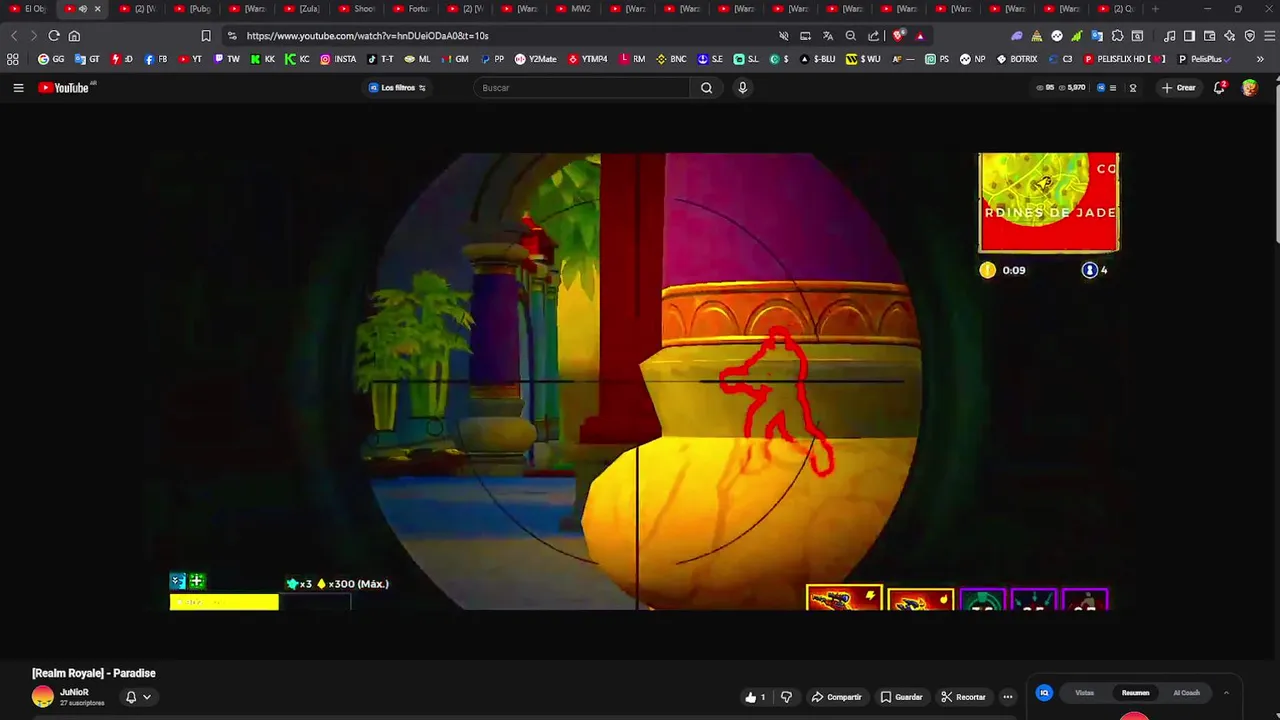This screenshot has height=720, width=1280.
Task: Open the subscription notification bell dropdown
Action: [138, 697]
